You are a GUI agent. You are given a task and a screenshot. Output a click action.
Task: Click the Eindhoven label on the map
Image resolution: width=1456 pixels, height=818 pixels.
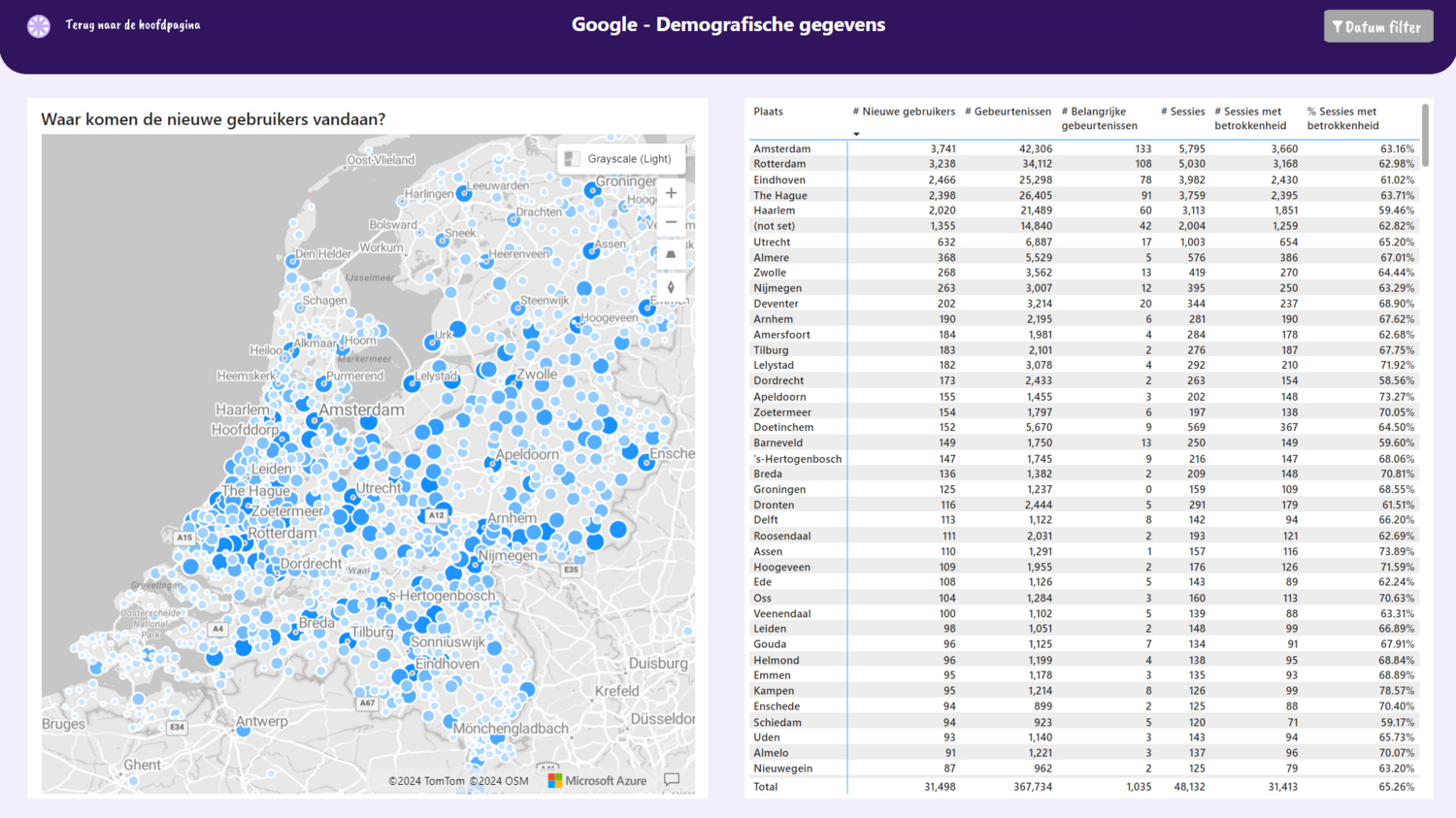click(x=447, y=664)
